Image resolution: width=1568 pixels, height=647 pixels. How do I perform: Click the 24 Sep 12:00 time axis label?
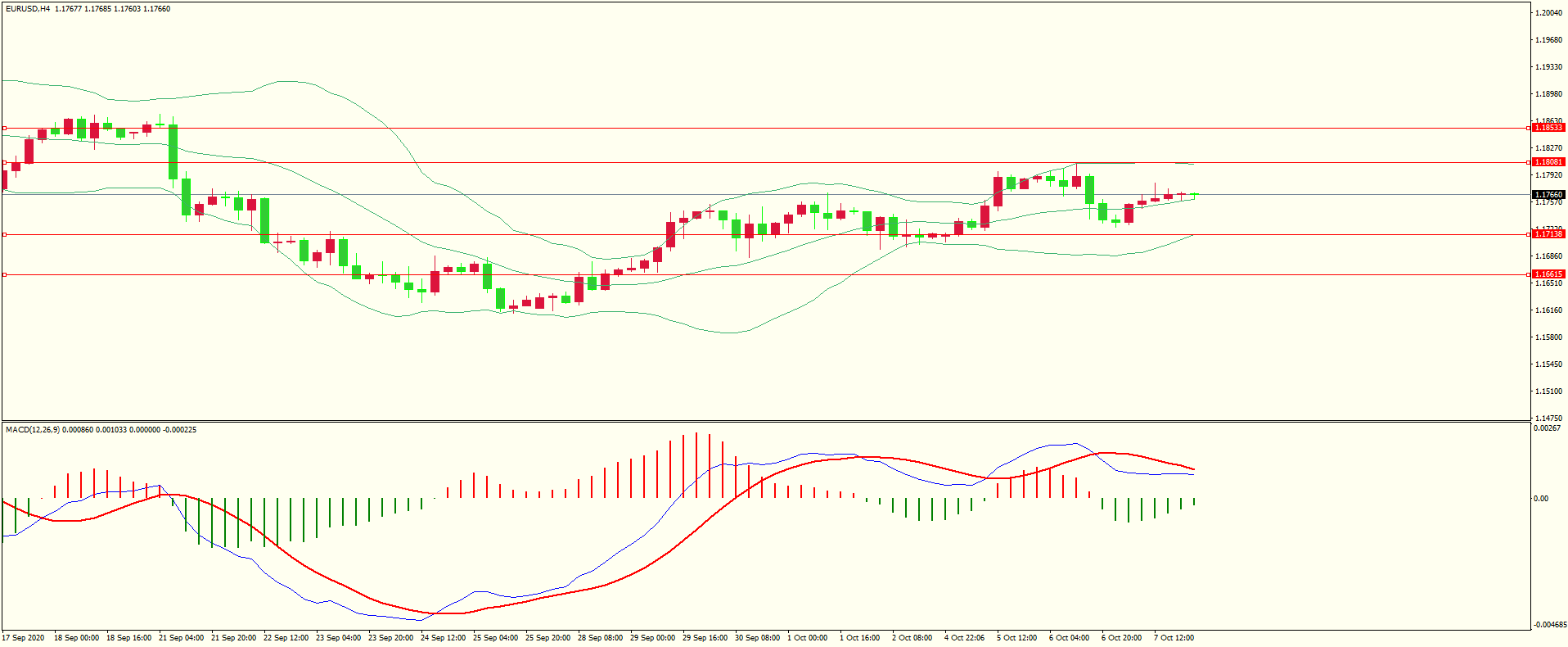pos(444,638)
